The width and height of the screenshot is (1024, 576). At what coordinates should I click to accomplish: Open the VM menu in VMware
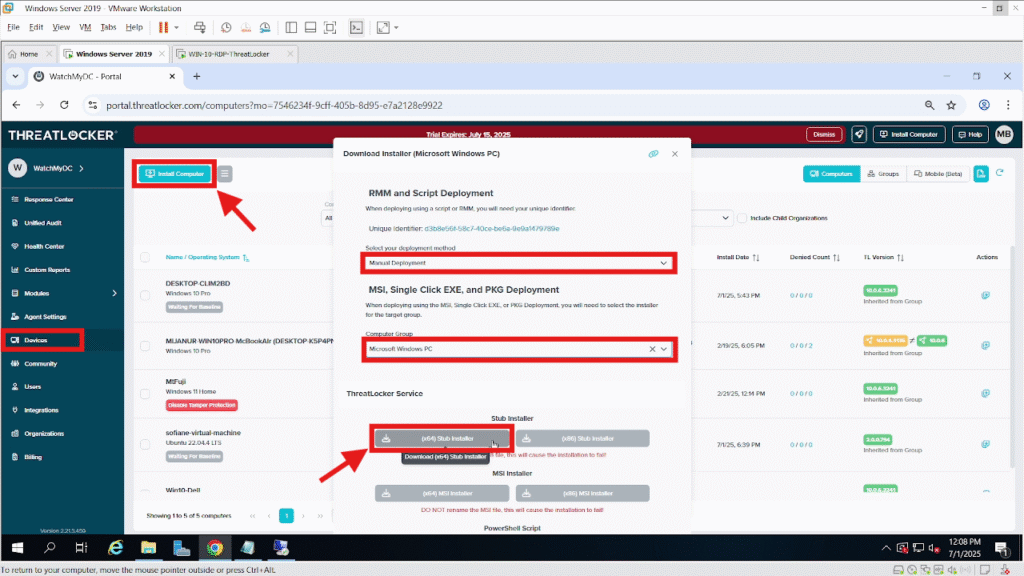pos(85,27)
